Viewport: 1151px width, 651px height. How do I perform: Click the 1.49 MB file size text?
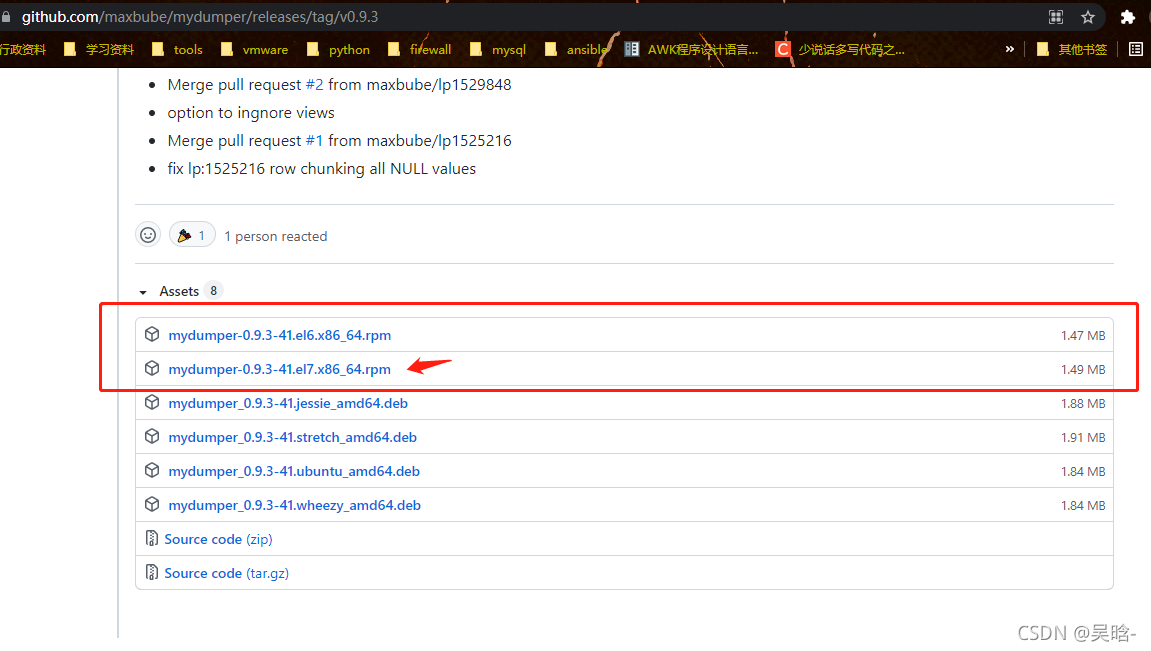click(1083, 369)
